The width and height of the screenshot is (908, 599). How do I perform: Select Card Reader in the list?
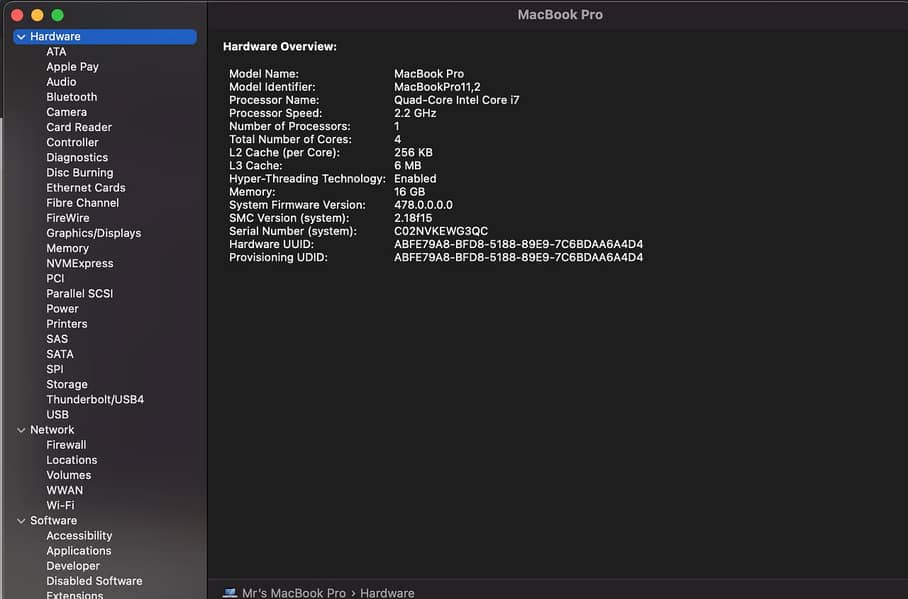(79, 127)
